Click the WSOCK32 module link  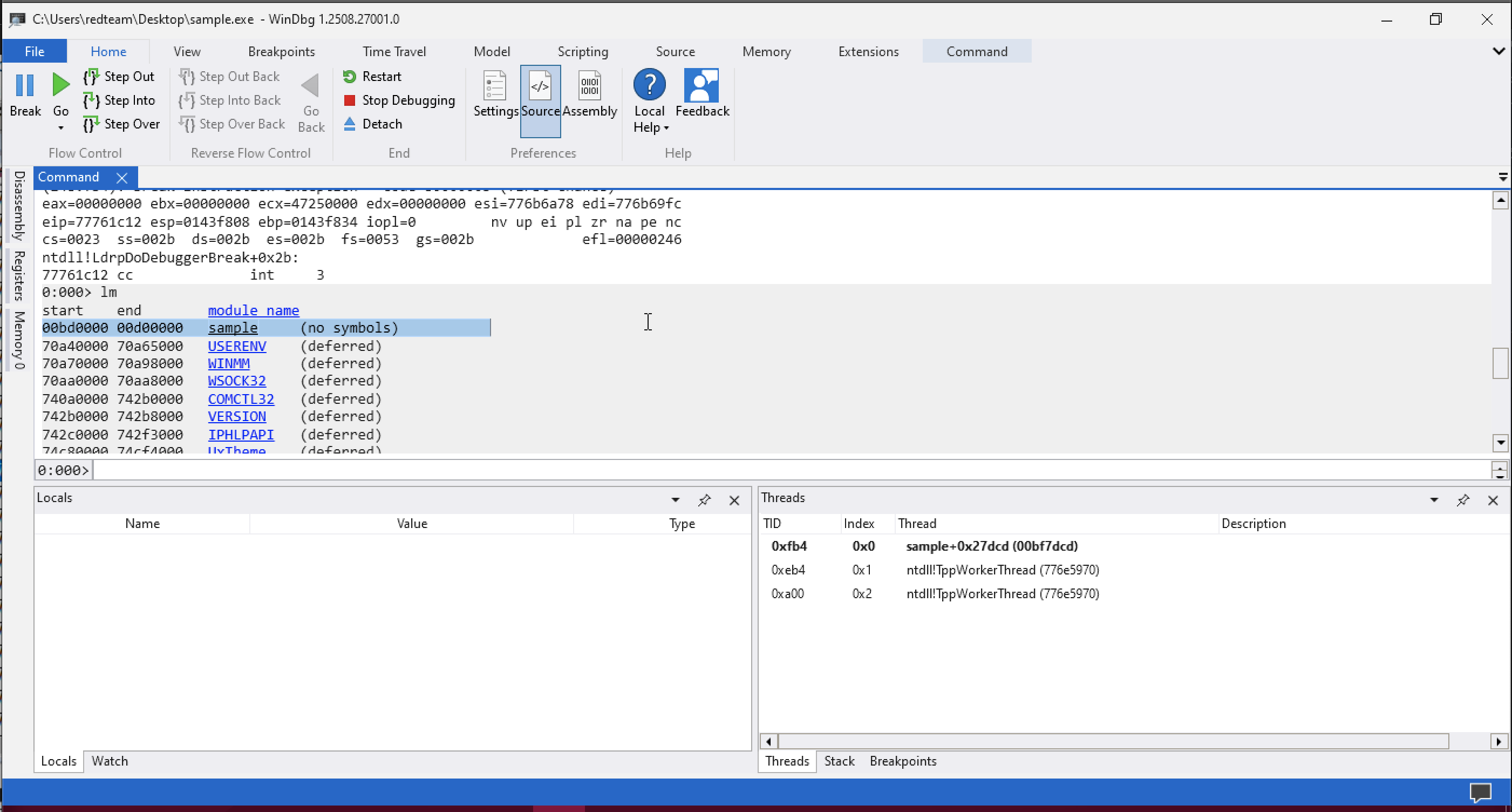237,381
